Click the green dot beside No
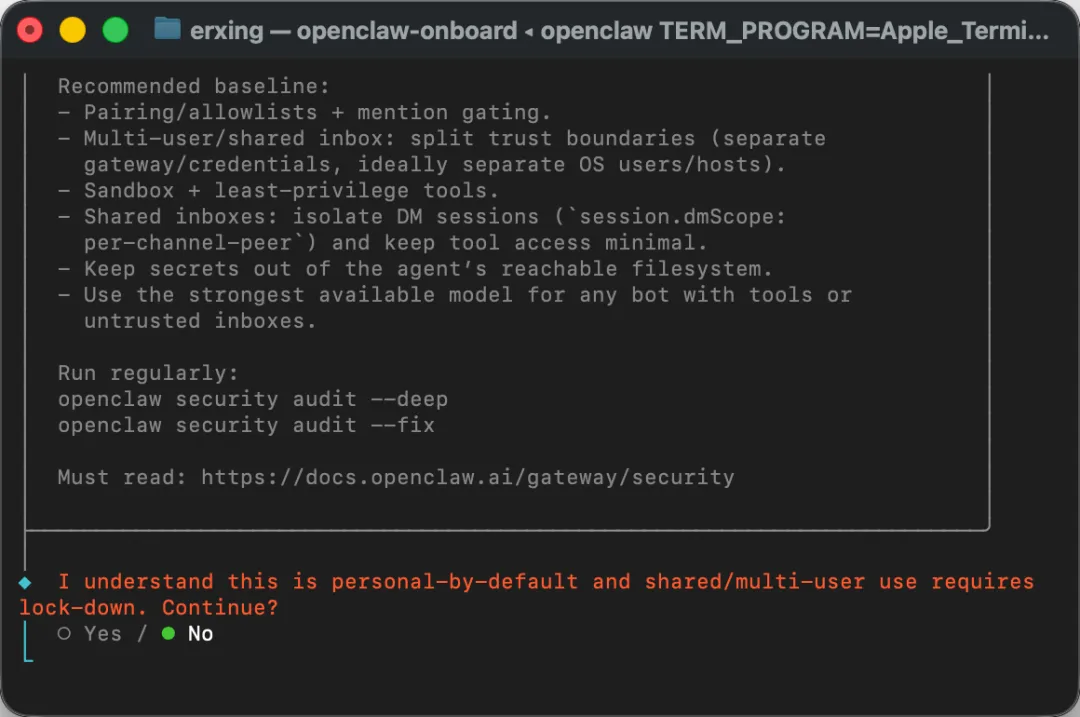 coord(168,634)
